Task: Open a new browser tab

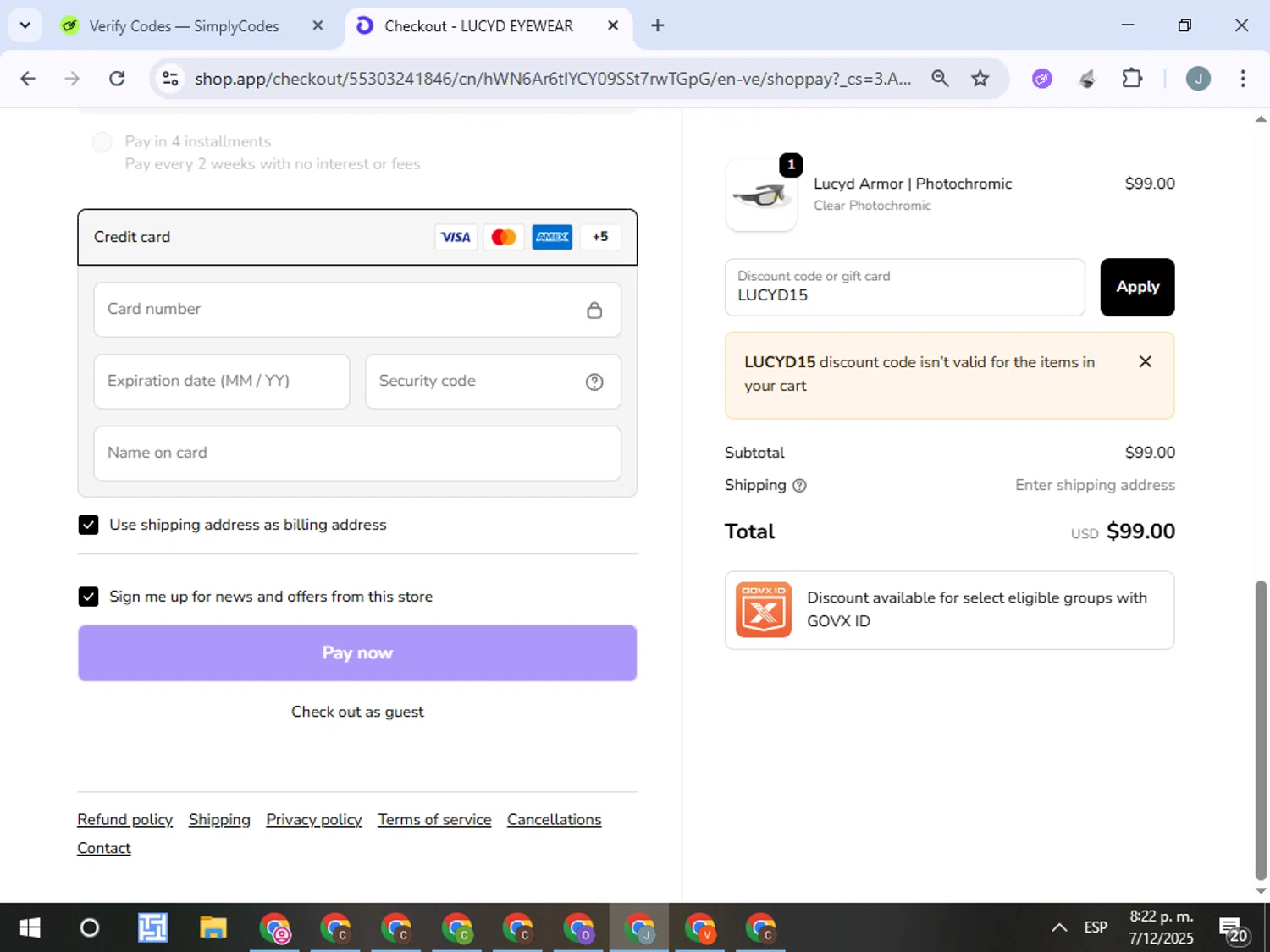Action: tap(658, 26)
